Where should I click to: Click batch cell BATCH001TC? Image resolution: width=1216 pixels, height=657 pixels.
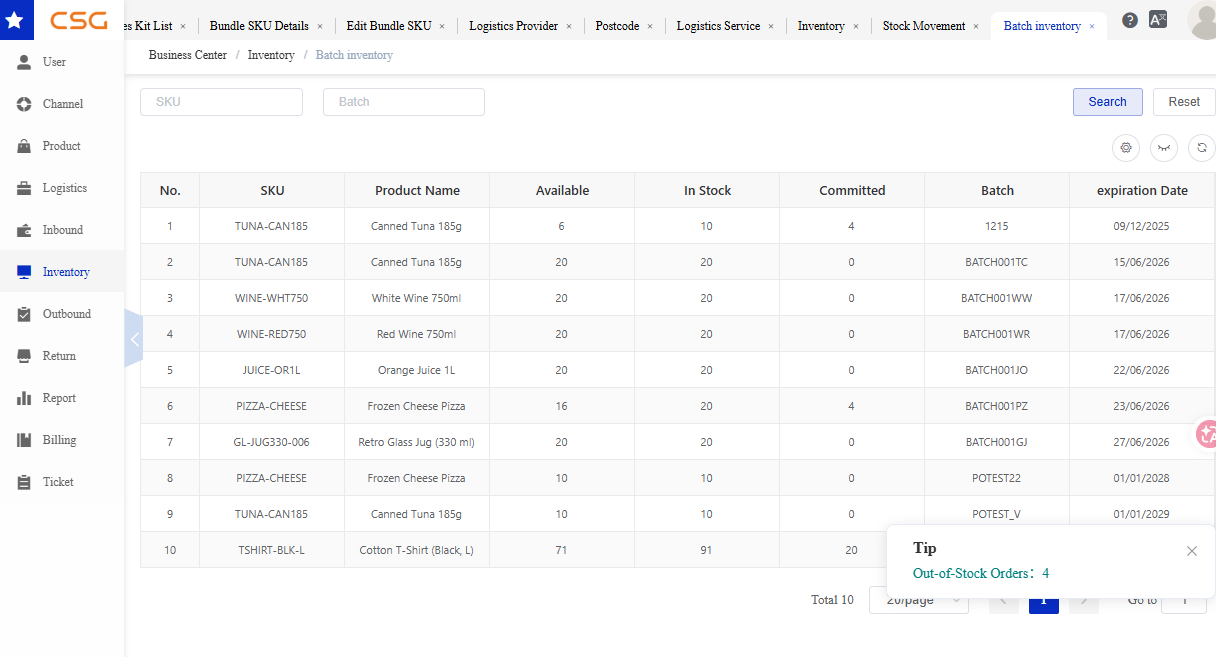tap(997, 262)
